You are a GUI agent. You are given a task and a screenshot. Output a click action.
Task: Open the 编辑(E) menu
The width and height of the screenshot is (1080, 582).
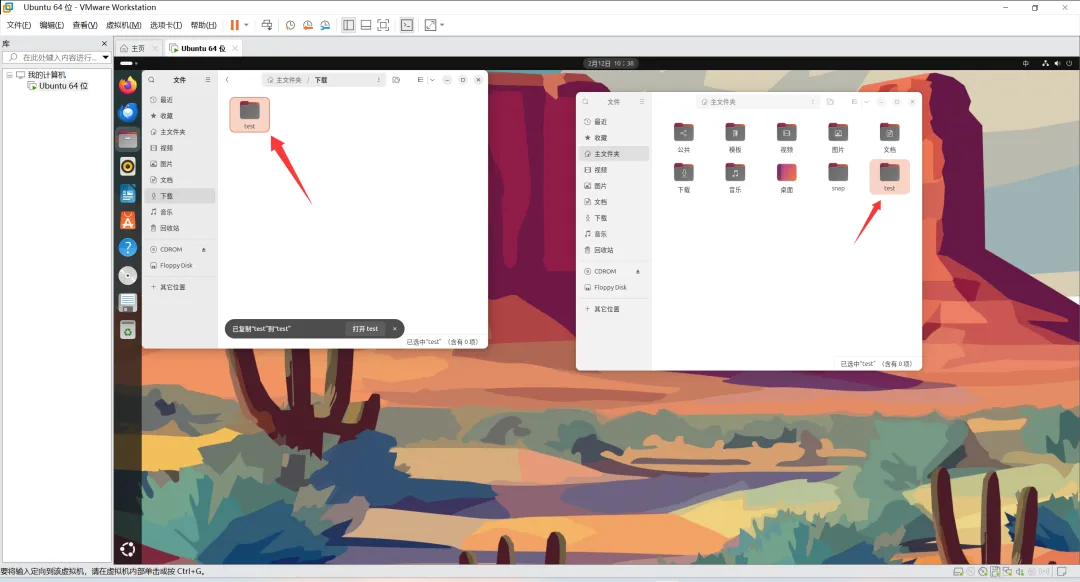52,25
